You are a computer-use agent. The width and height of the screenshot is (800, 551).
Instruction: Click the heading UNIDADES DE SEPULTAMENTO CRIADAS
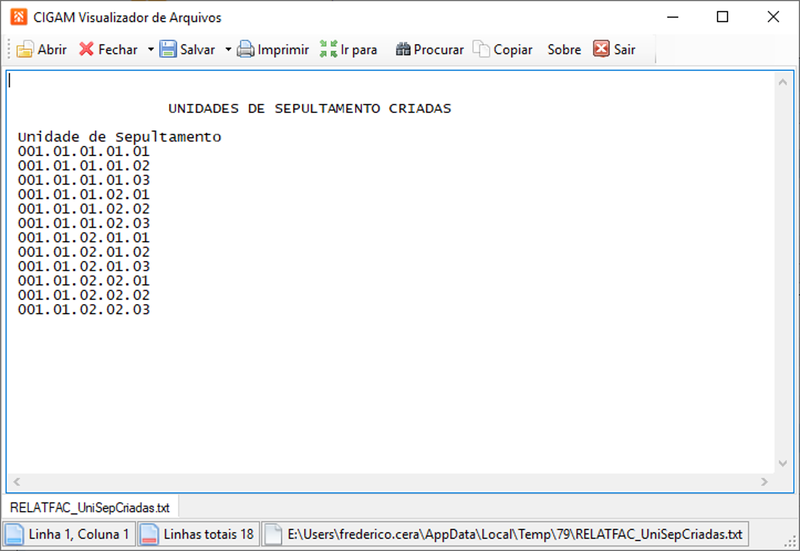(x=310, y=109)
